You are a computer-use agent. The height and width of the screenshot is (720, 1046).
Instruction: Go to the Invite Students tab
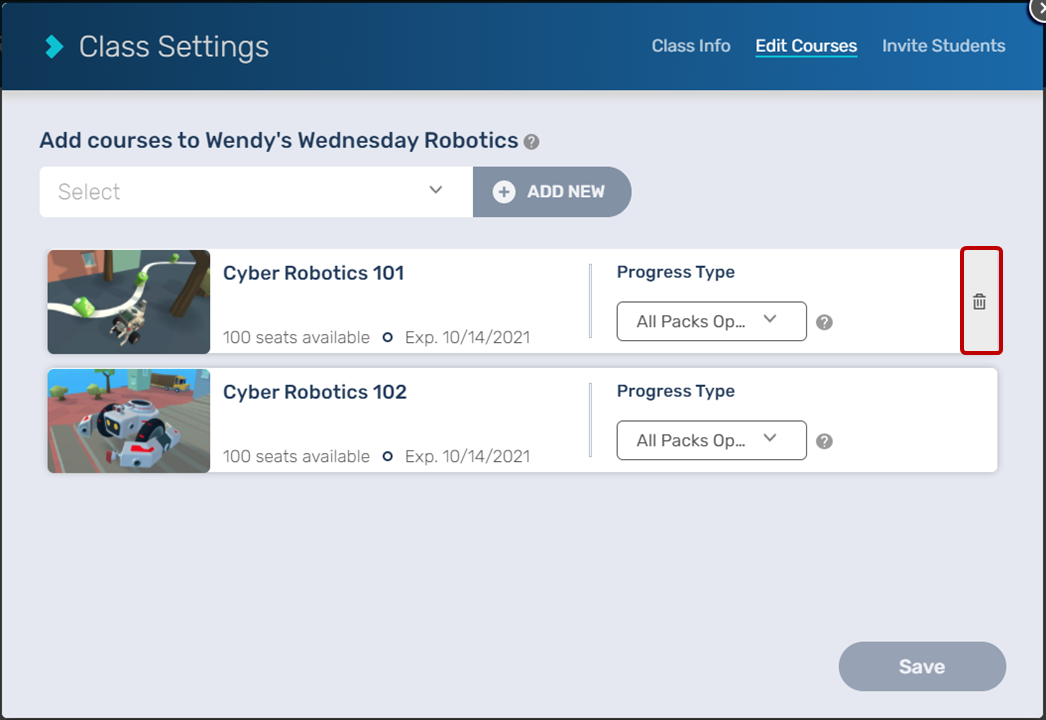click(x=943, y=46)
